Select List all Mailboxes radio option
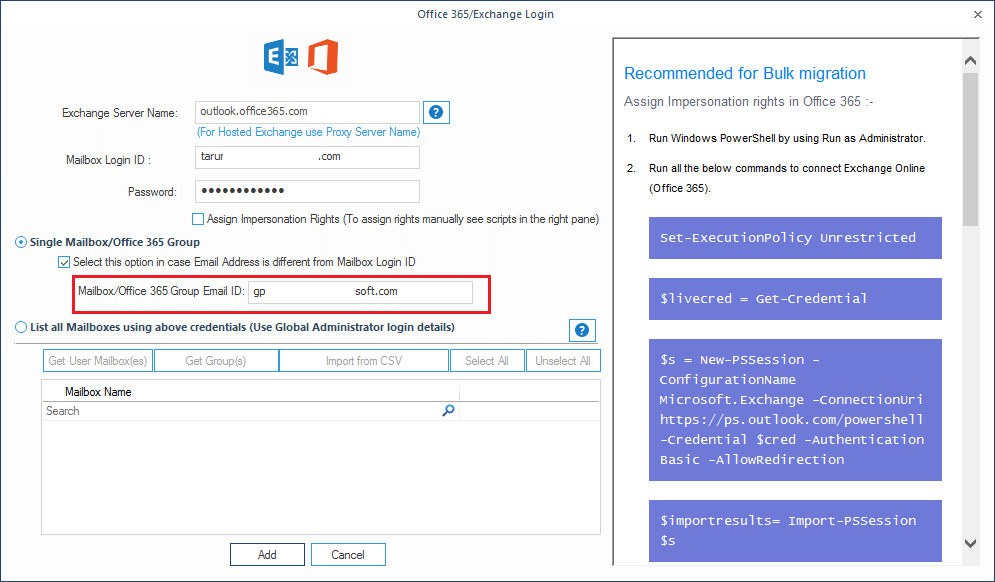The image size is (995, 582). pyautogui.click(x=21, y=327)
